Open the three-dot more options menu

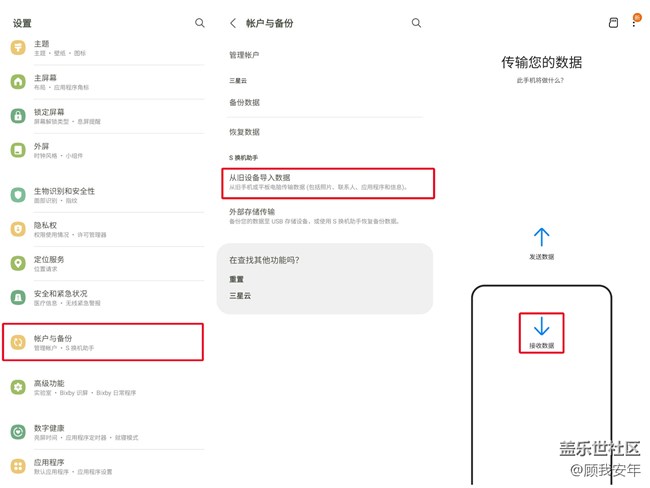click(634, 23)
